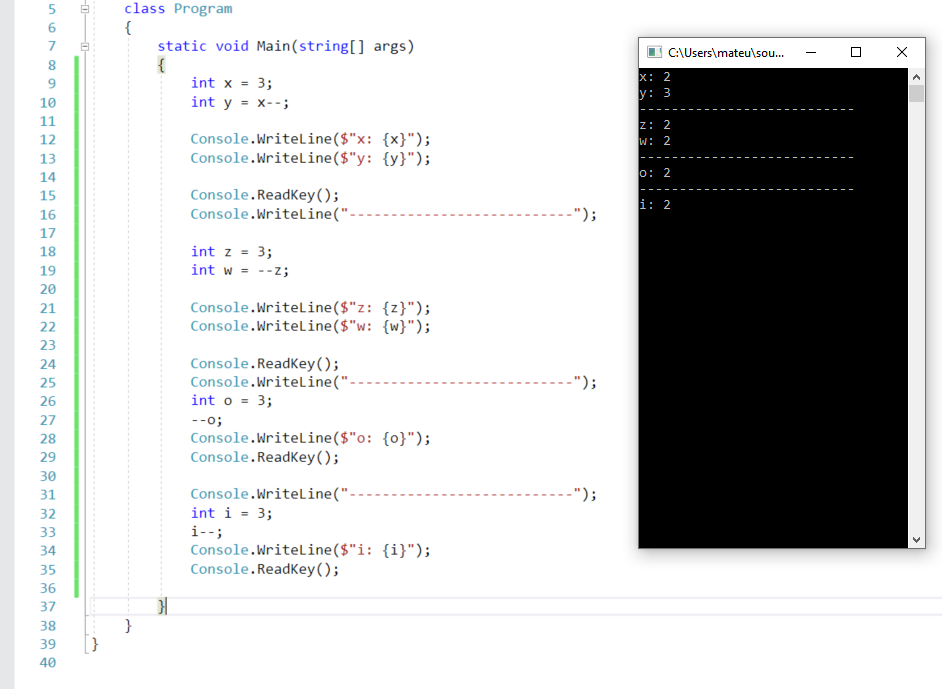Click 'static void Main(string[] args)' declaration
942x689 pixels.
click(x=286, y=46)
